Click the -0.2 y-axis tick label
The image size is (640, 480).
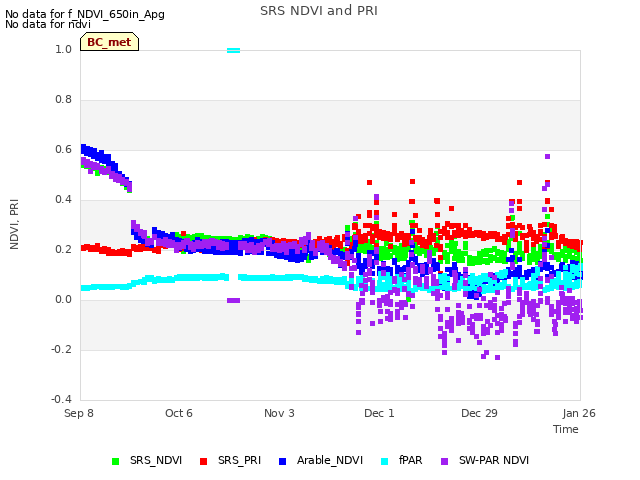click(61, 350)
